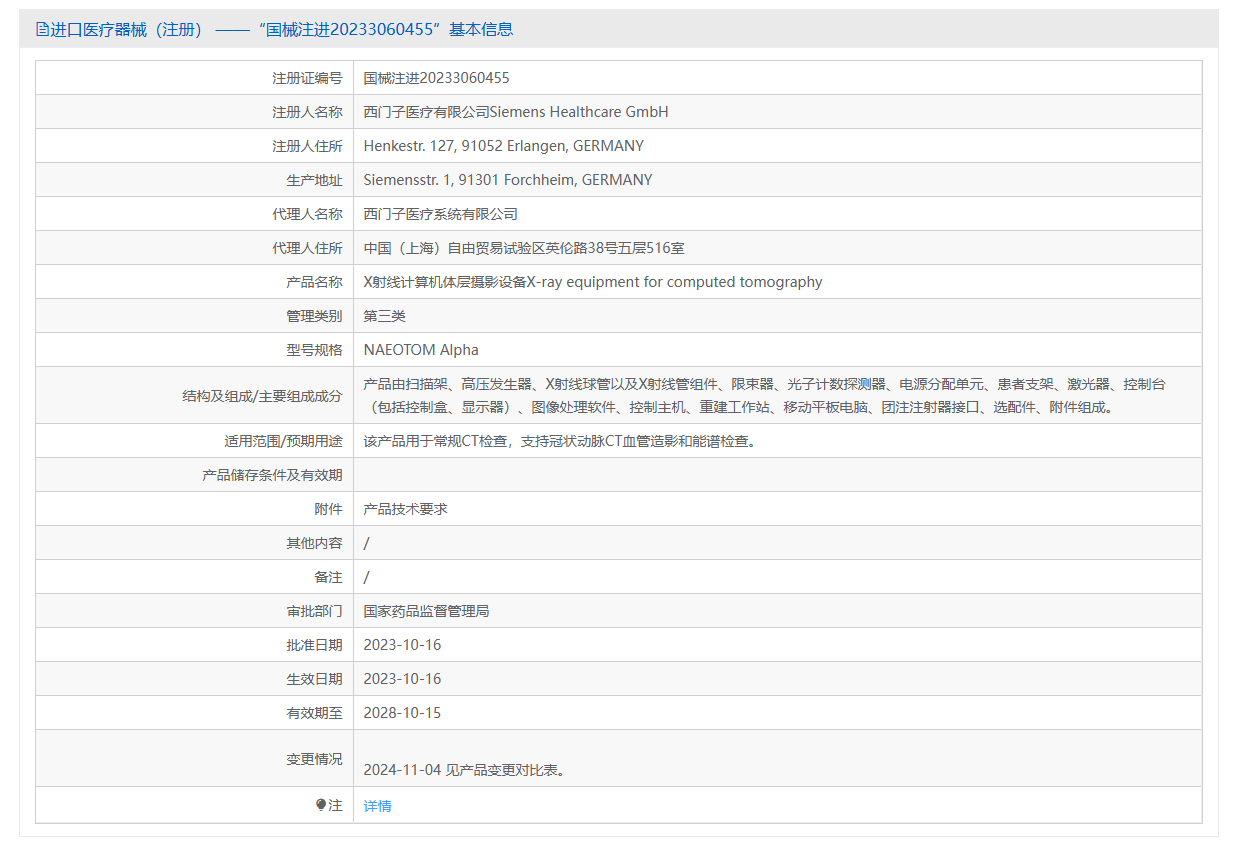Select the composition text starting 产品由扫描架

click(x=765, y=395)
